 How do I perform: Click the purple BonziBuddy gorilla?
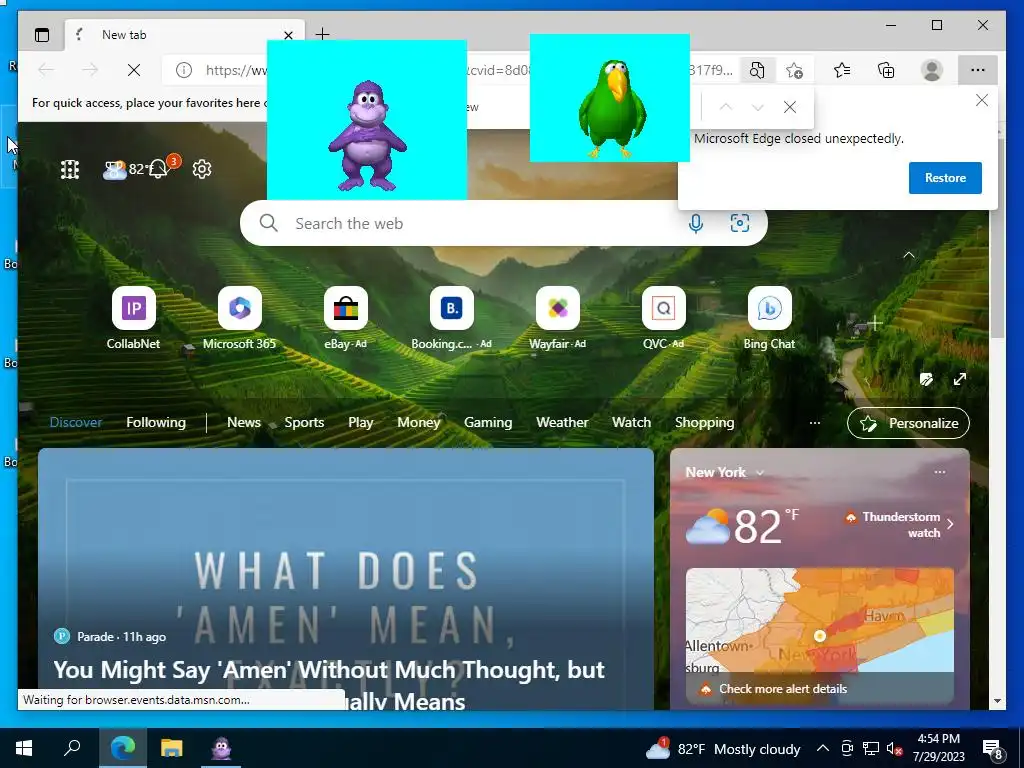367,136
